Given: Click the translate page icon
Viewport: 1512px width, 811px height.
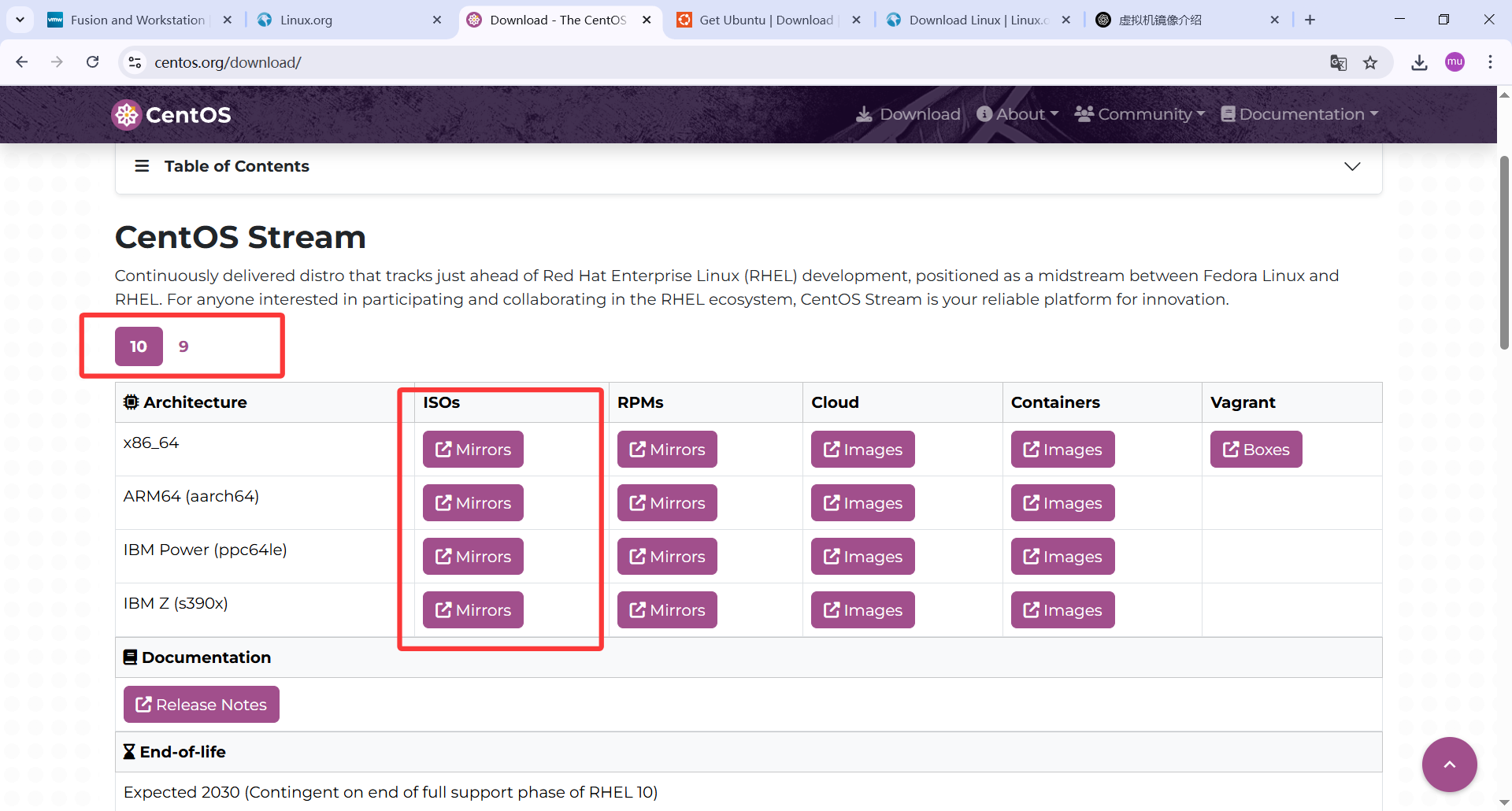Looking at the screenshot, I should [x=1338, y=62].
